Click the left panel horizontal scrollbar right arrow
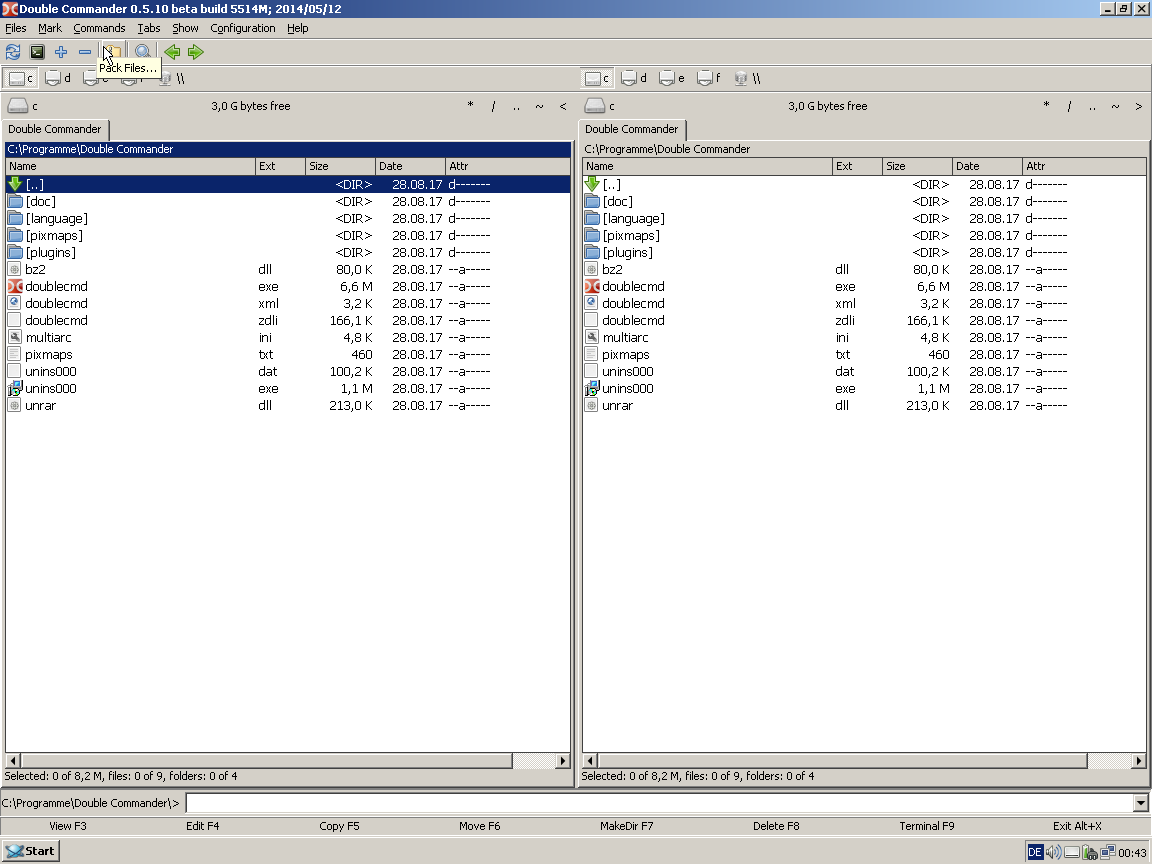 tap(563, 761)
